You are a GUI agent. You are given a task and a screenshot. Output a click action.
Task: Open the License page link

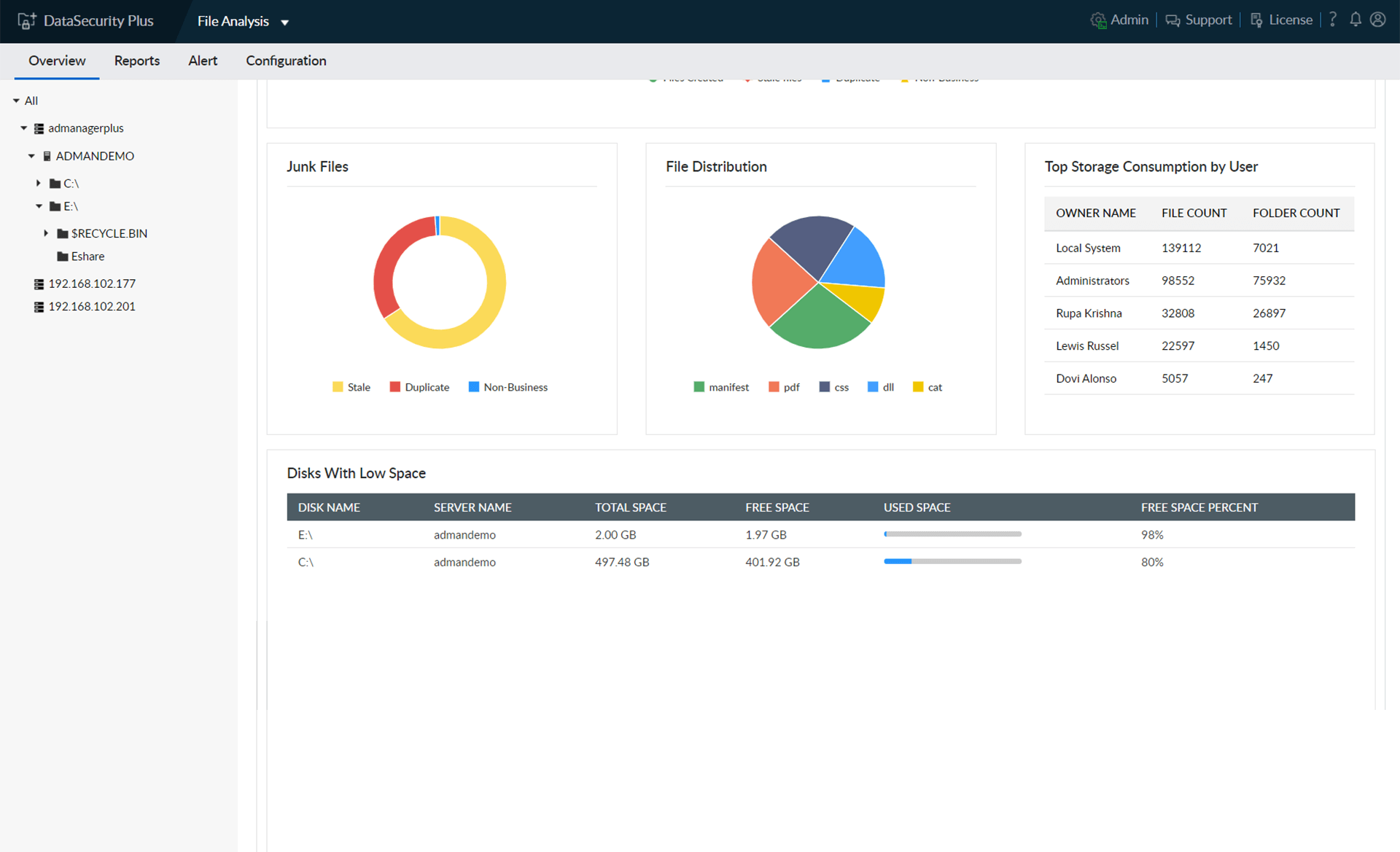[1290, 20]
